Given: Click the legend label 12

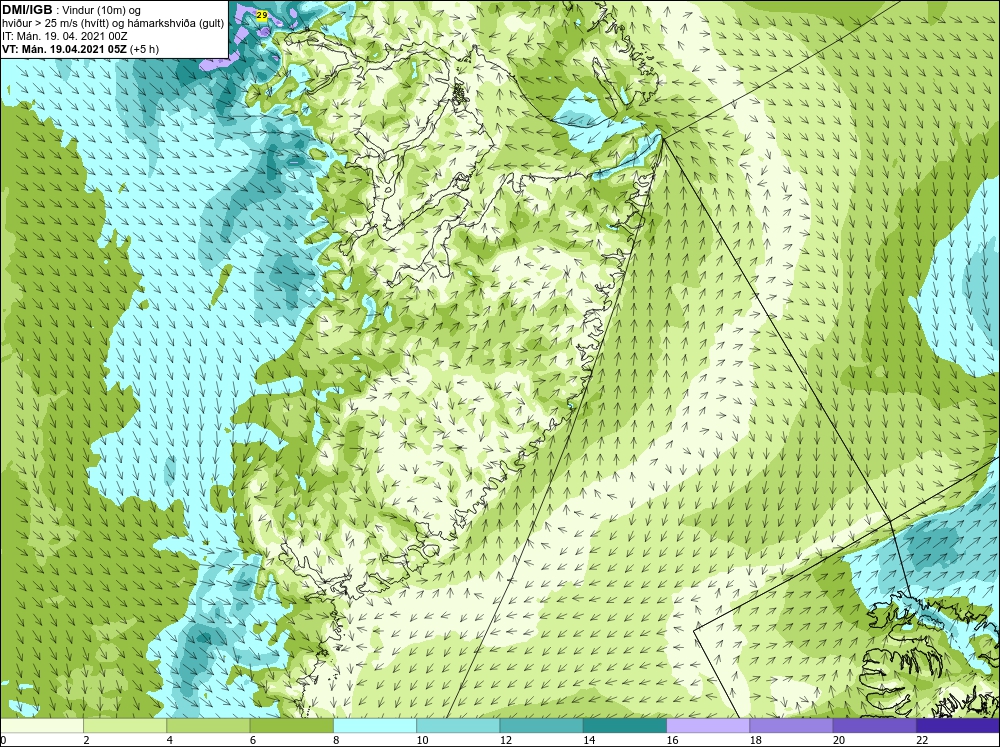Looking at the screenshot, I should 506,740.
